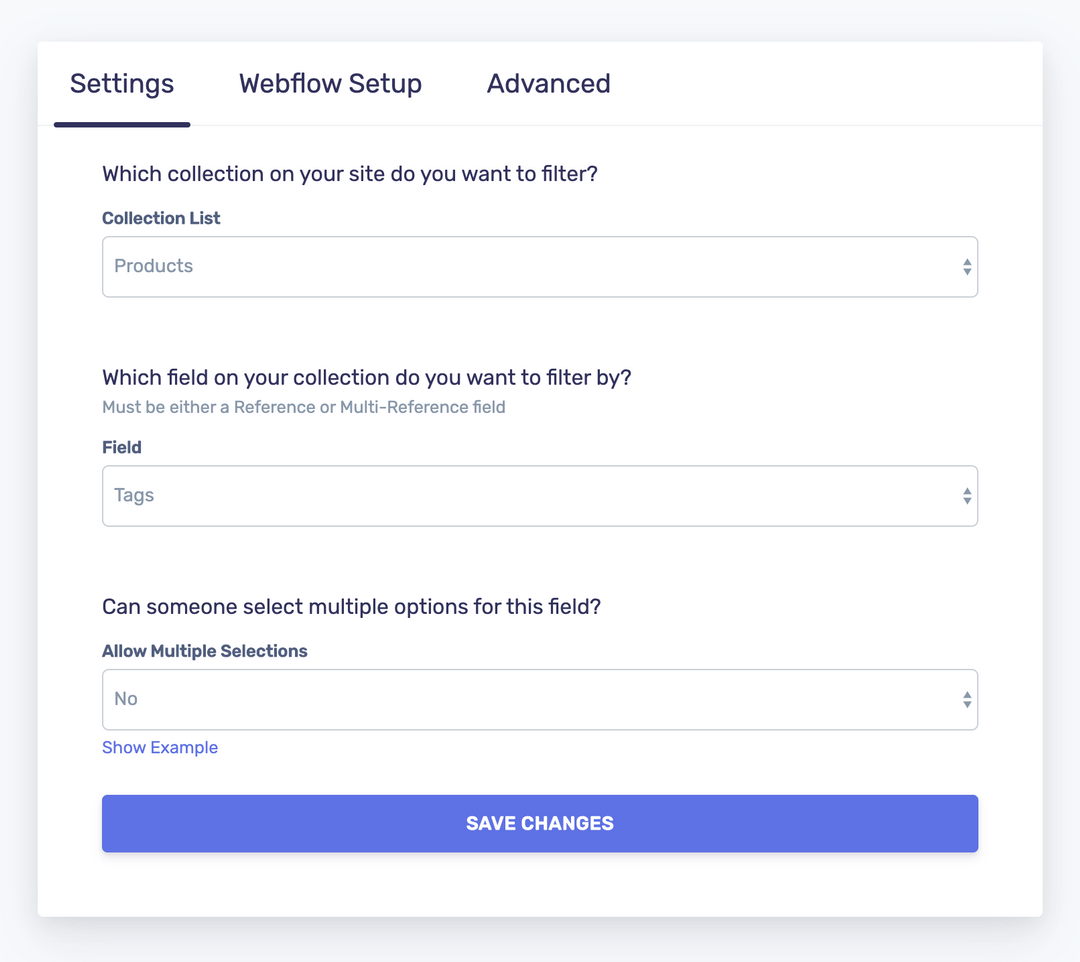Click the Field dropdown's up-down arrows

click(967, 495)
